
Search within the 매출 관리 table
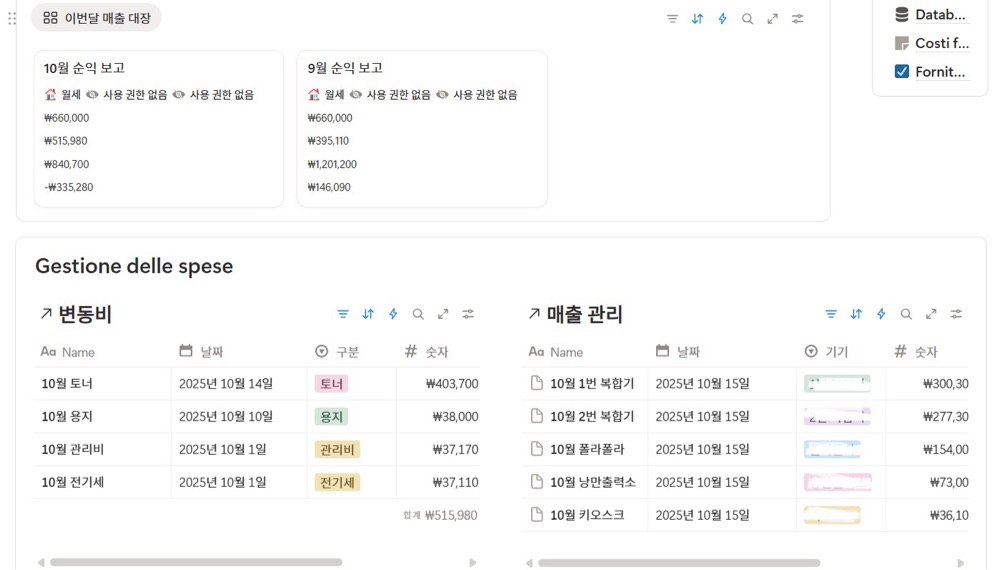[906, 314]
